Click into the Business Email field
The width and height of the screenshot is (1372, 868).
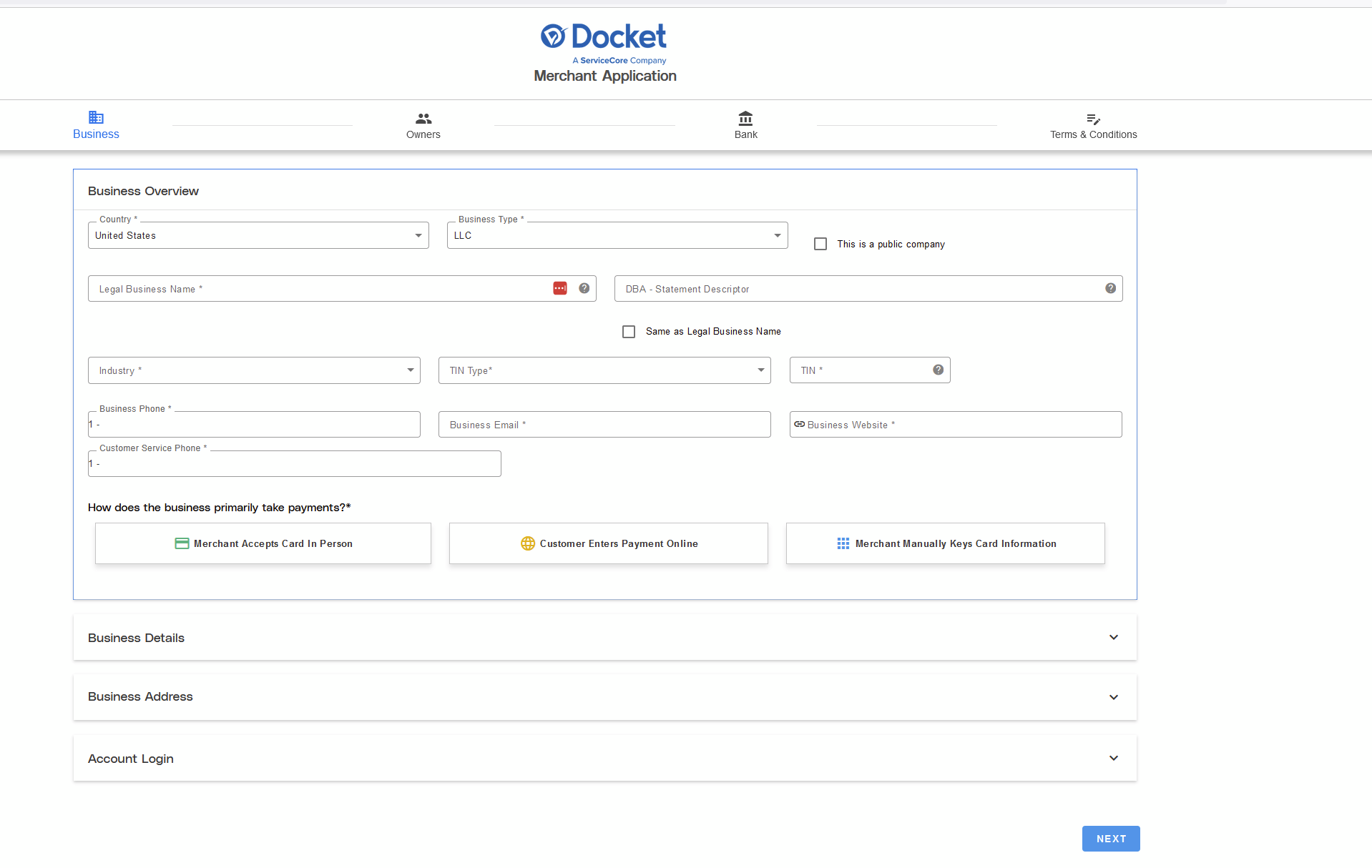click(604, 425)
